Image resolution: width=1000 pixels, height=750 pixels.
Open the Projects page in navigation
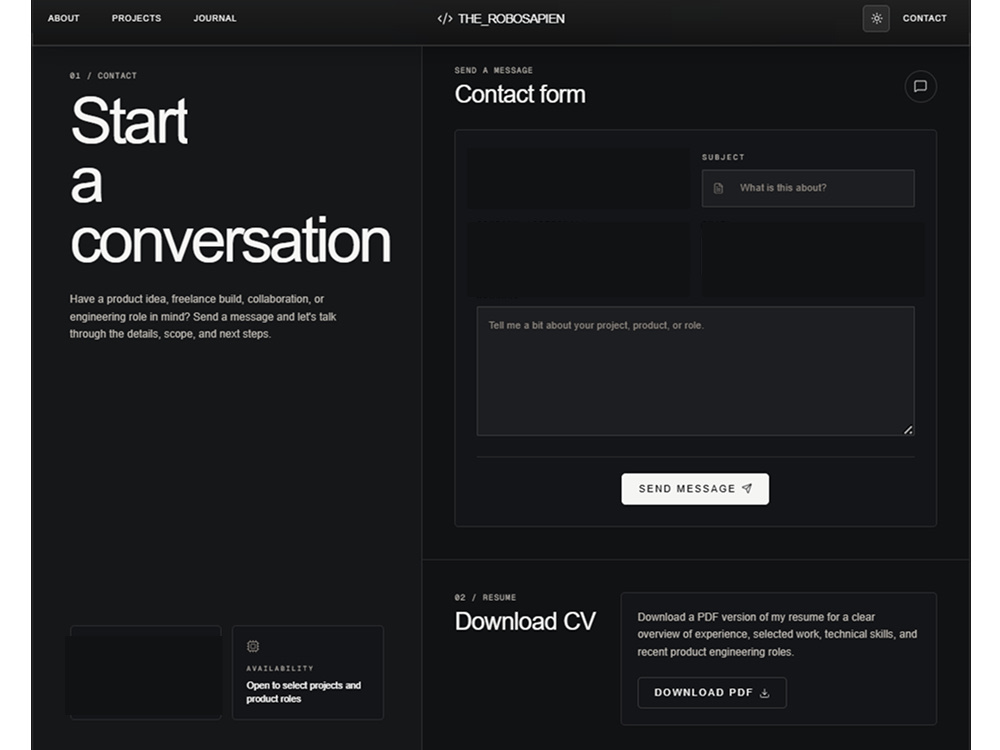tap(136, 18)
